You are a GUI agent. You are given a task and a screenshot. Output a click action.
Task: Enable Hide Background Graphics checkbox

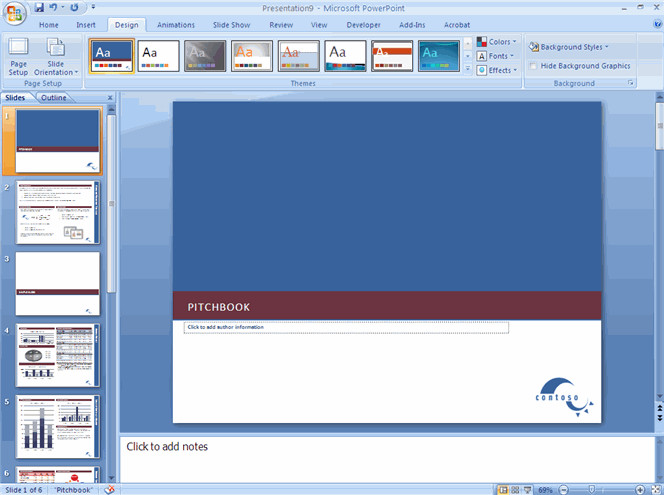534,66
